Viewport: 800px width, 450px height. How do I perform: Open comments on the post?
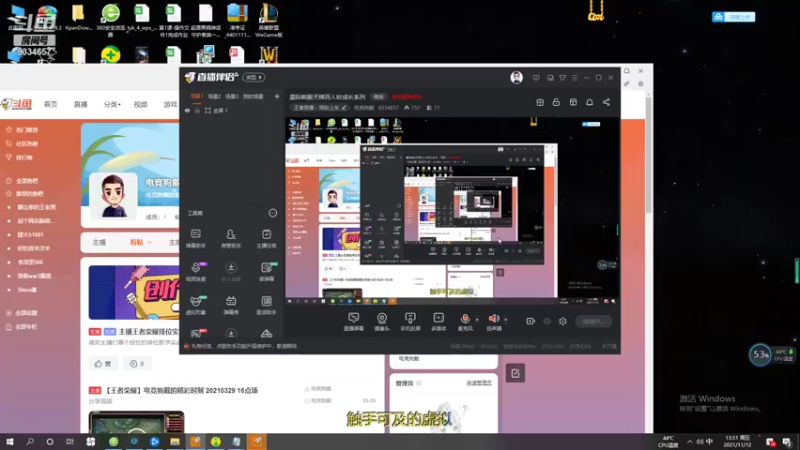tap(137, 364)
